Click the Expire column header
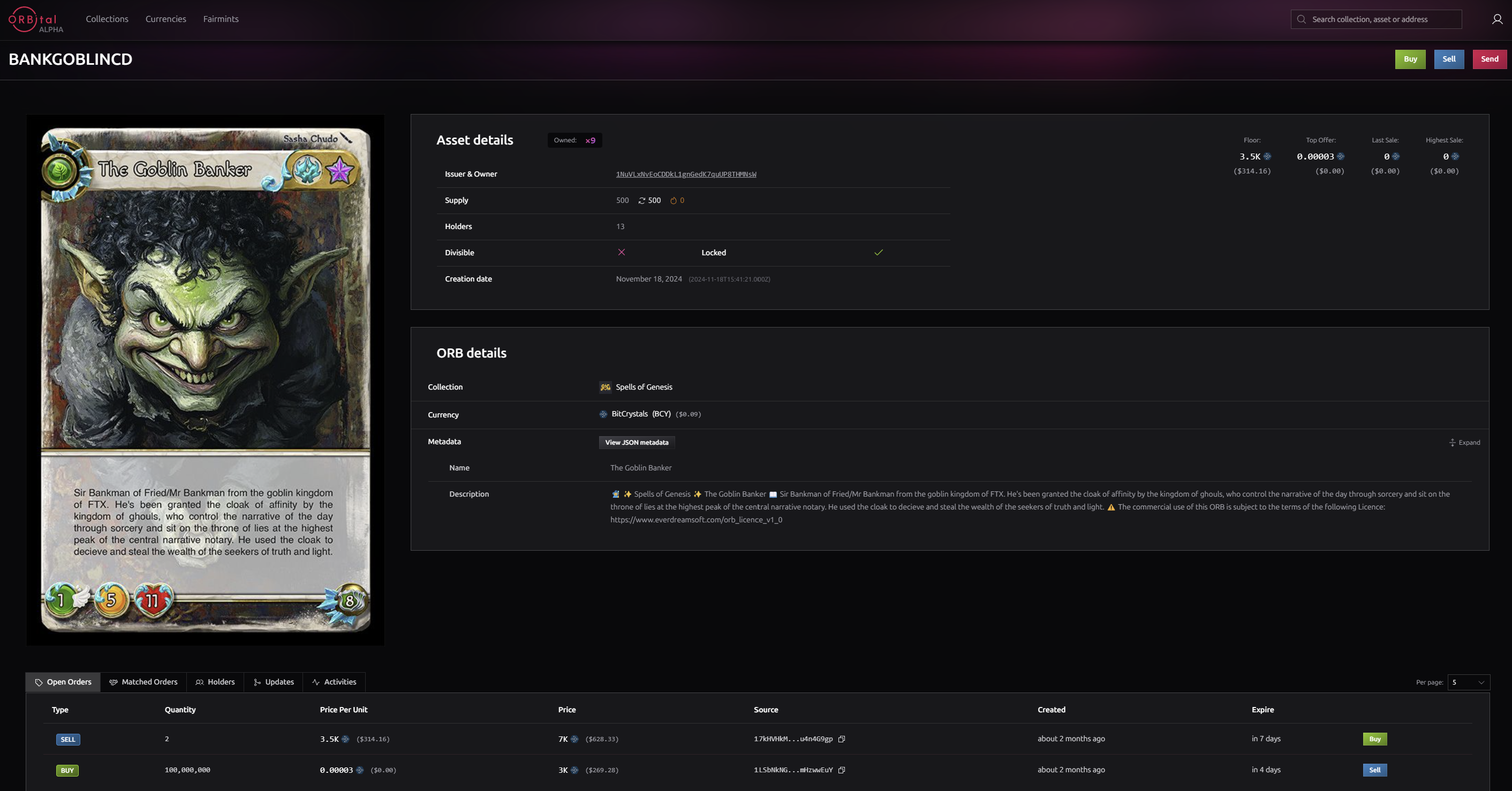The height and width of the screenshot is (791, 1512). point(1262,710)
